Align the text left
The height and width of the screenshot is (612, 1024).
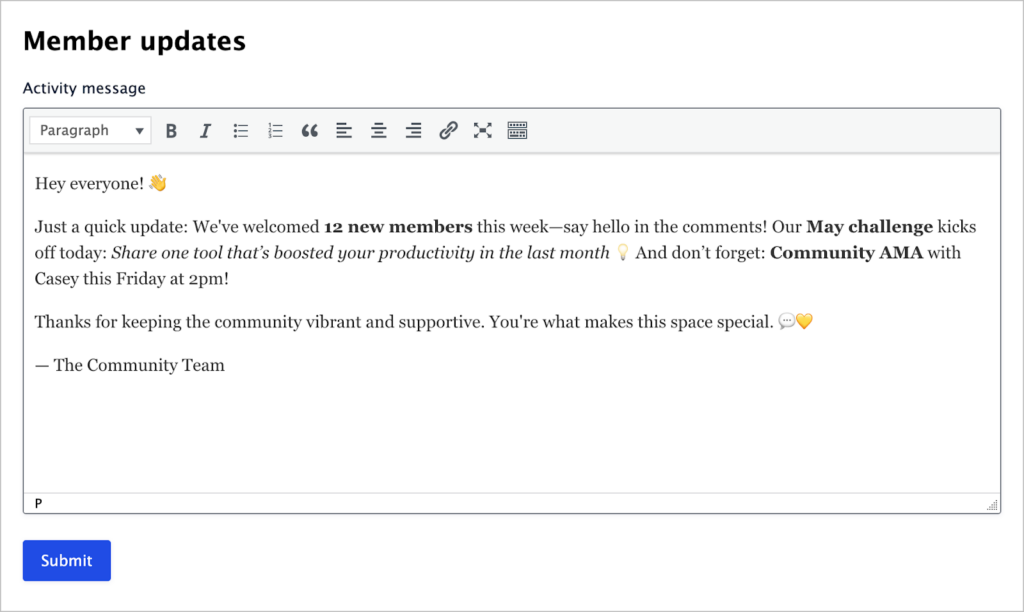pos(344,130)
